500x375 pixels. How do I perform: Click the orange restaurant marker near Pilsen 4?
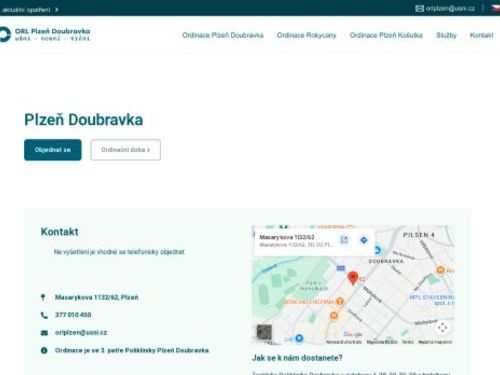(x=440, y=270)
